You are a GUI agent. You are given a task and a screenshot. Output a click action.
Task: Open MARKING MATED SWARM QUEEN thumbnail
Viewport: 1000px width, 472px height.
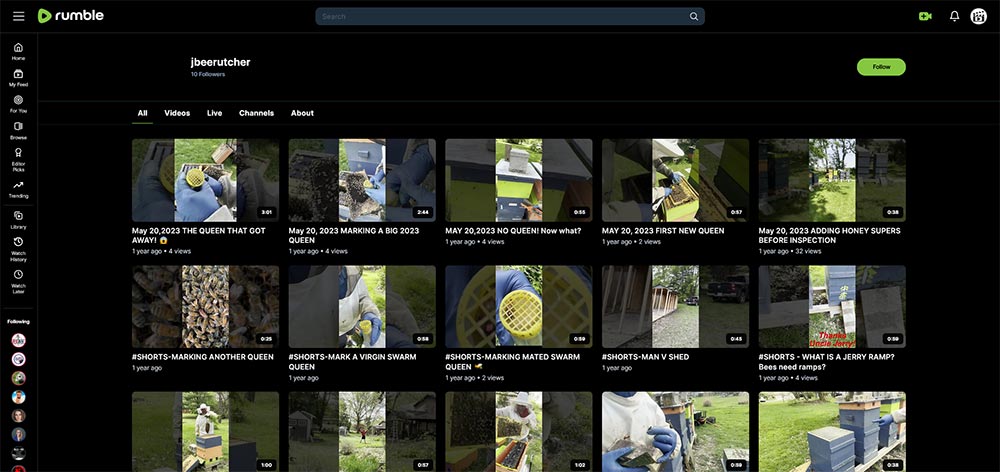pos(518,307)
